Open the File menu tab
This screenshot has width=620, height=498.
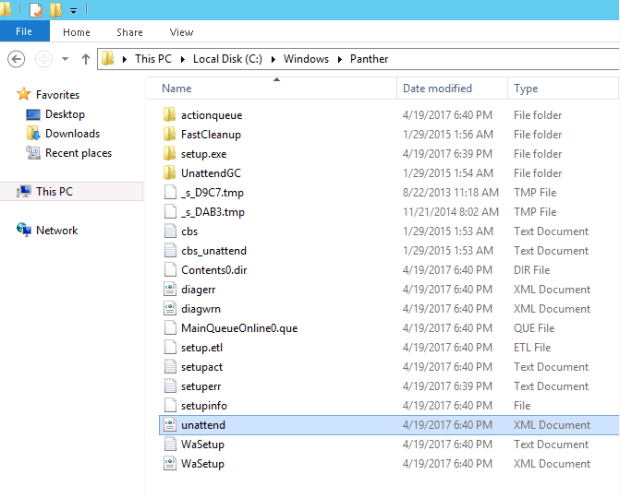(24, 32)
